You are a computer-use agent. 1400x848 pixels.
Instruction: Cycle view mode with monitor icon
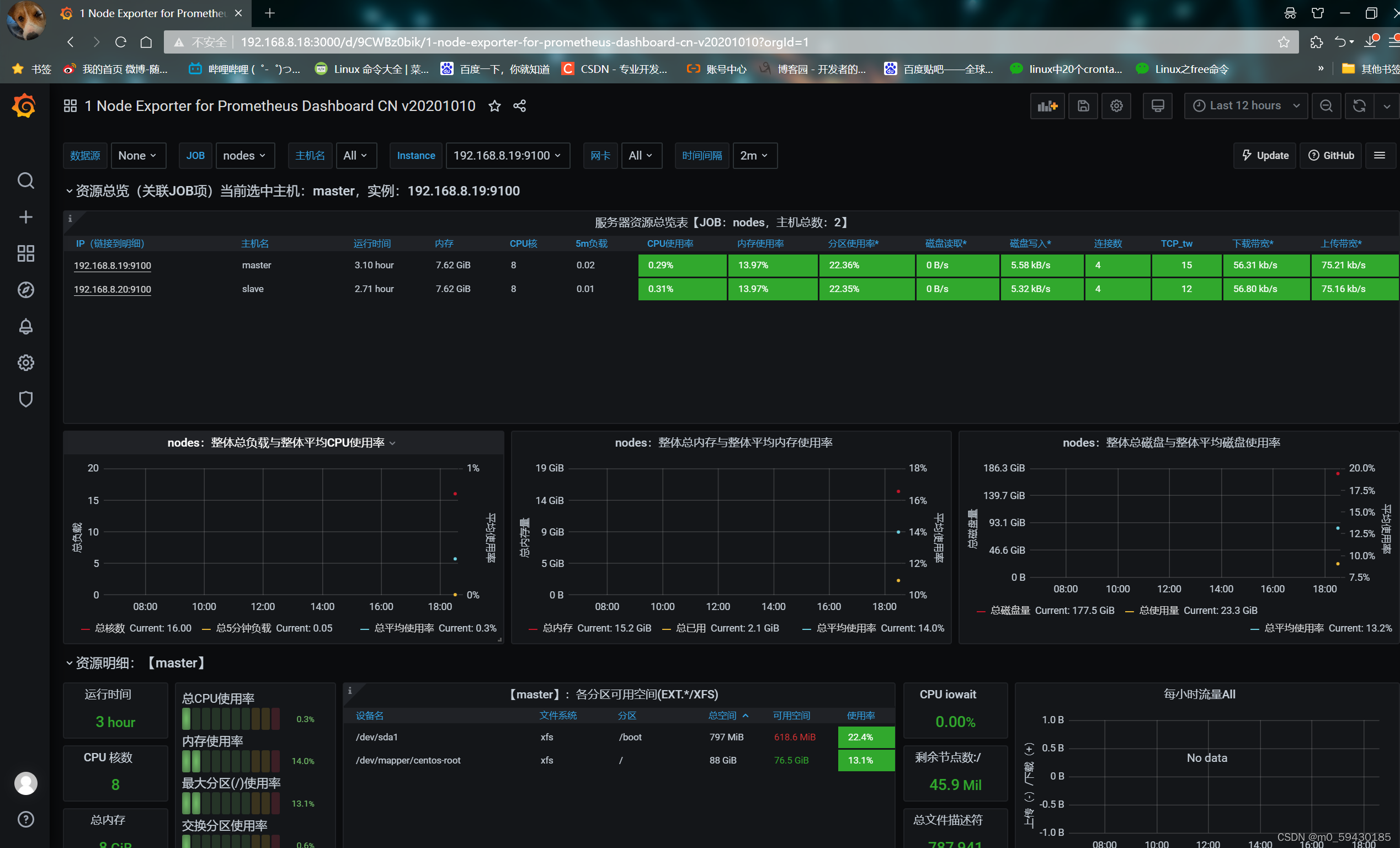[1157, 107]
